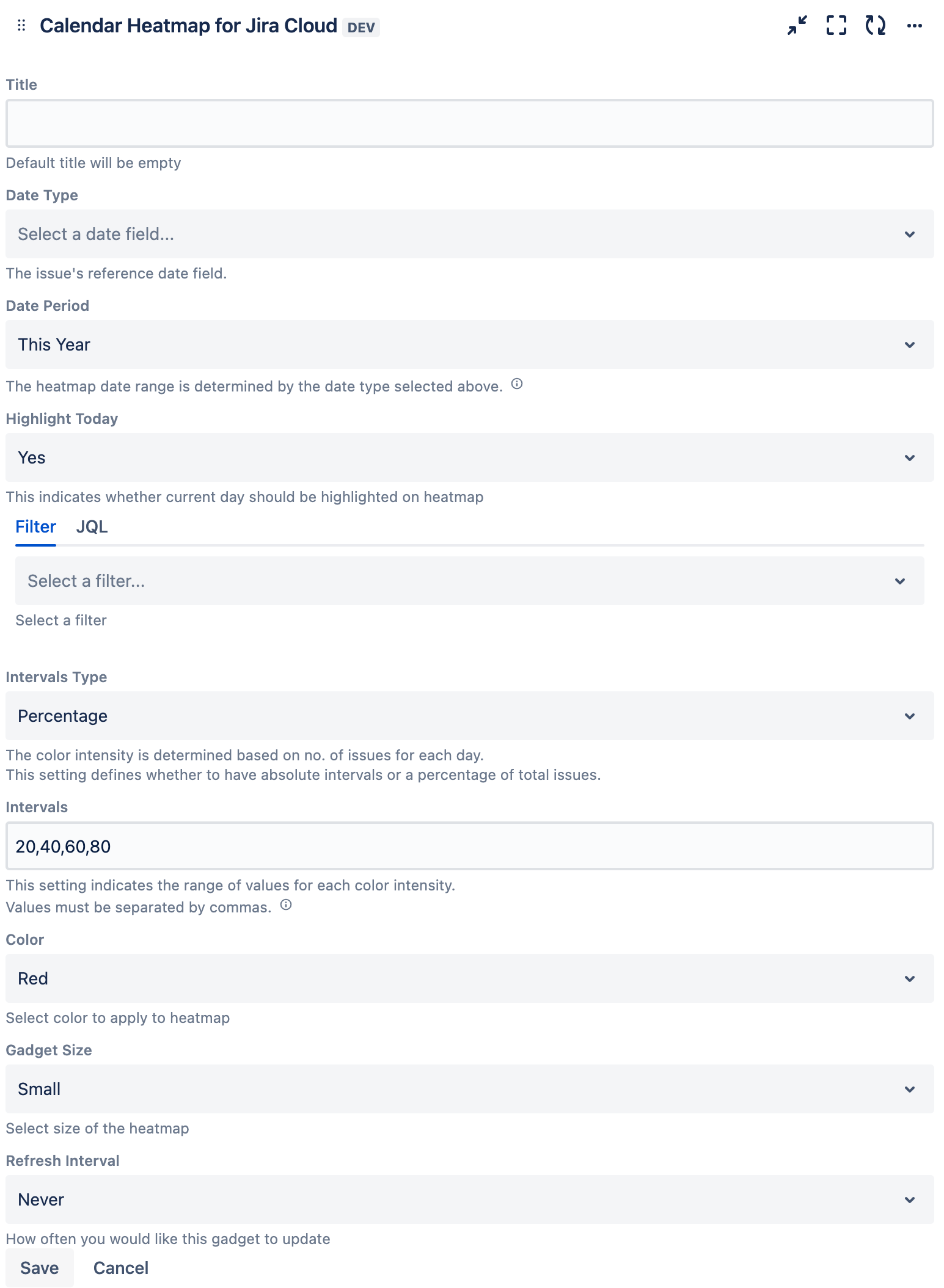Pick a heatmap color from Color dropdown
The image size is (944, 1288).
[469, 978]
